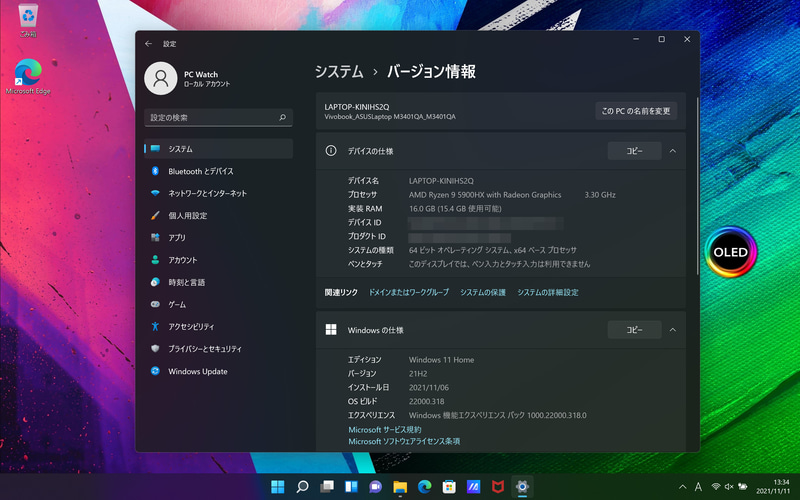Open McAfee from the taskbar
This screenshot has width=800, height=500.
(x=498, y=487)
